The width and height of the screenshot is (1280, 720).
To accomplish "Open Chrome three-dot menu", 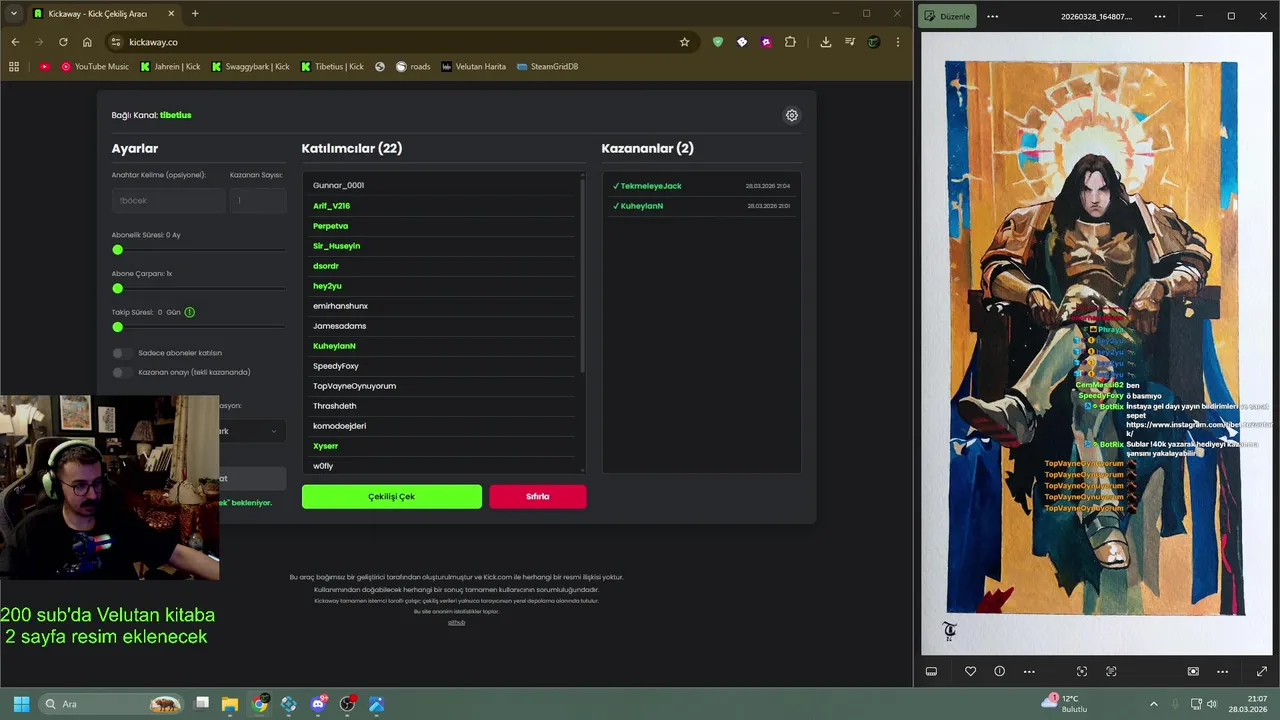I will (x=898, y=42).
